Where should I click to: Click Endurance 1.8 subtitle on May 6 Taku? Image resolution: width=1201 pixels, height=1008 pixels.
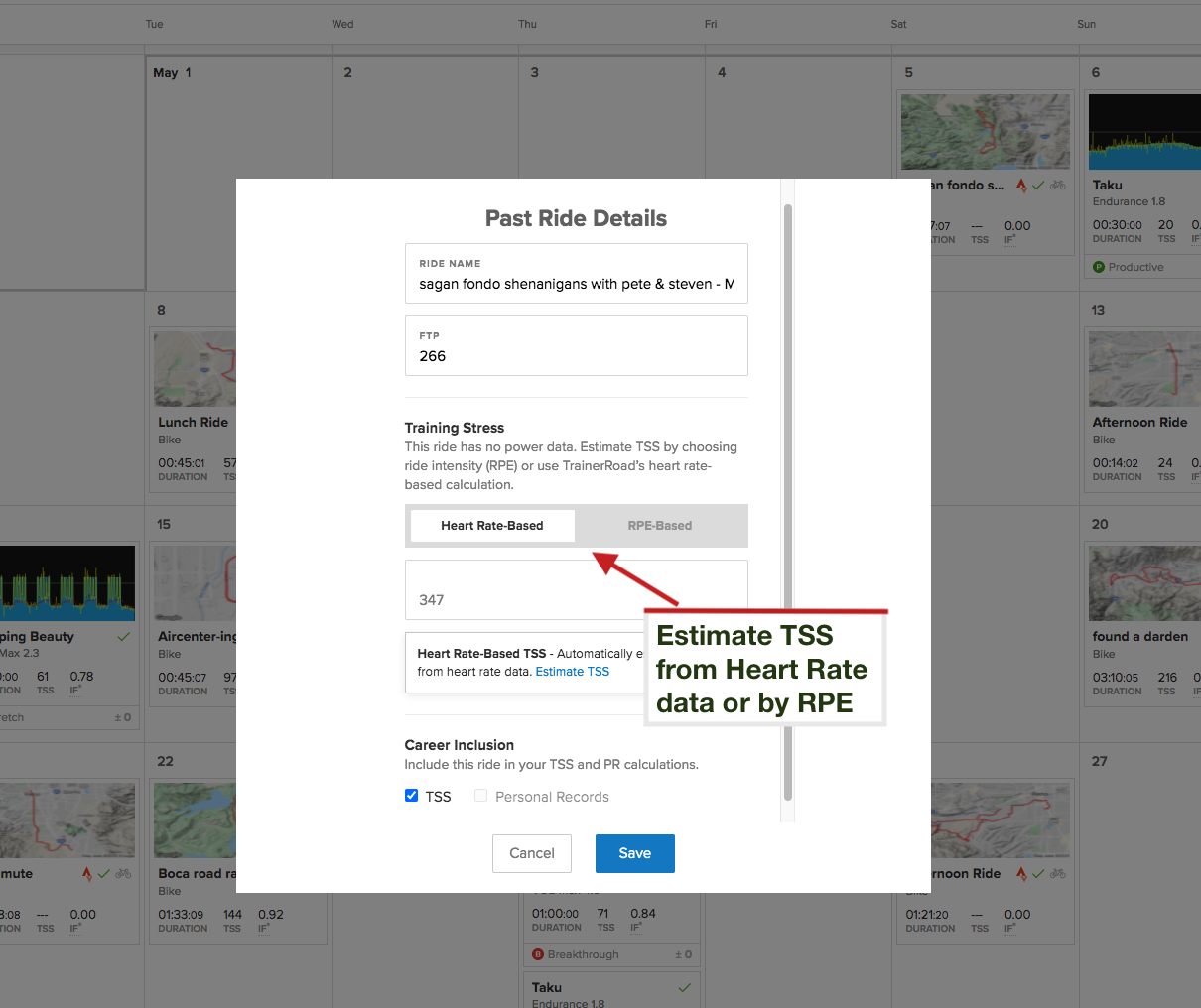point(1130,201)
